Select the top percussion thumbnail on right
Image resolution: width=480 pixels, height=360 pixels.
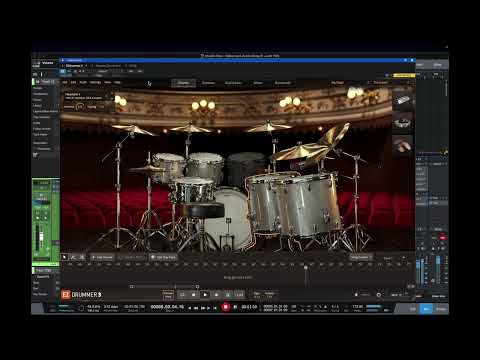(402, 100)
